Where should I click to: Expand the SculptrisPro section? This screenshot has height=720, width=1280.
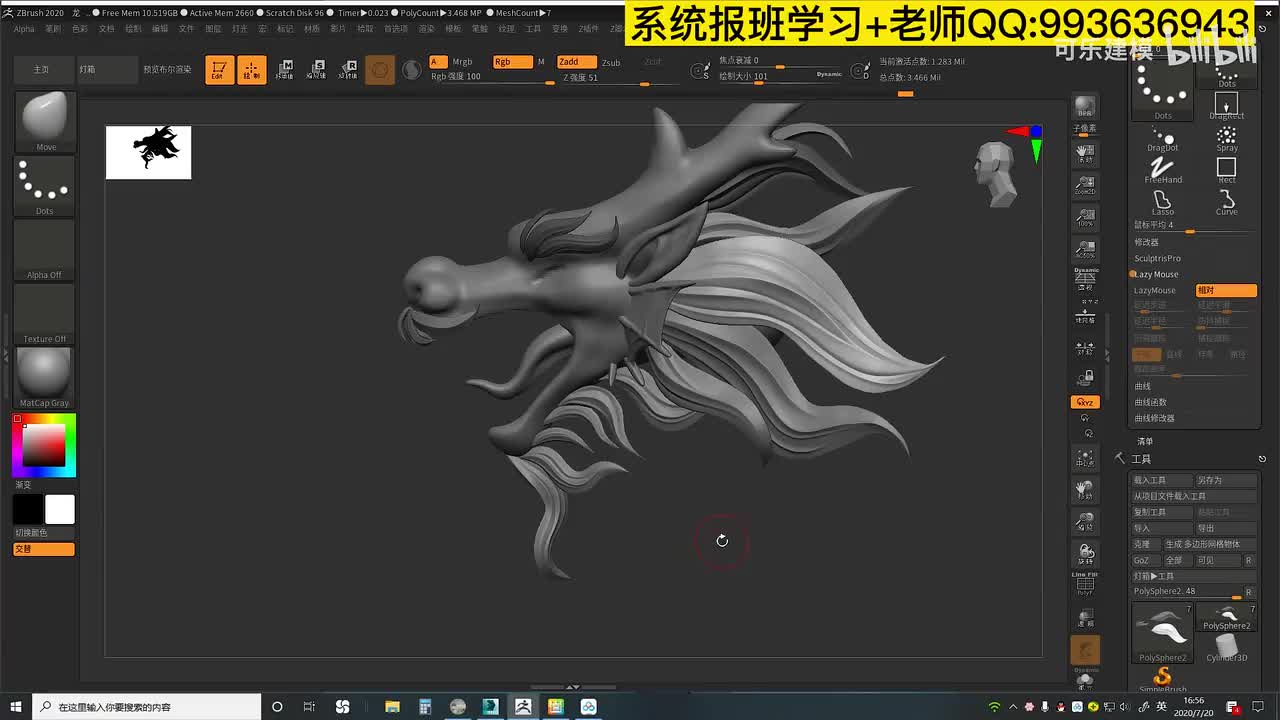pos(1157,258)
